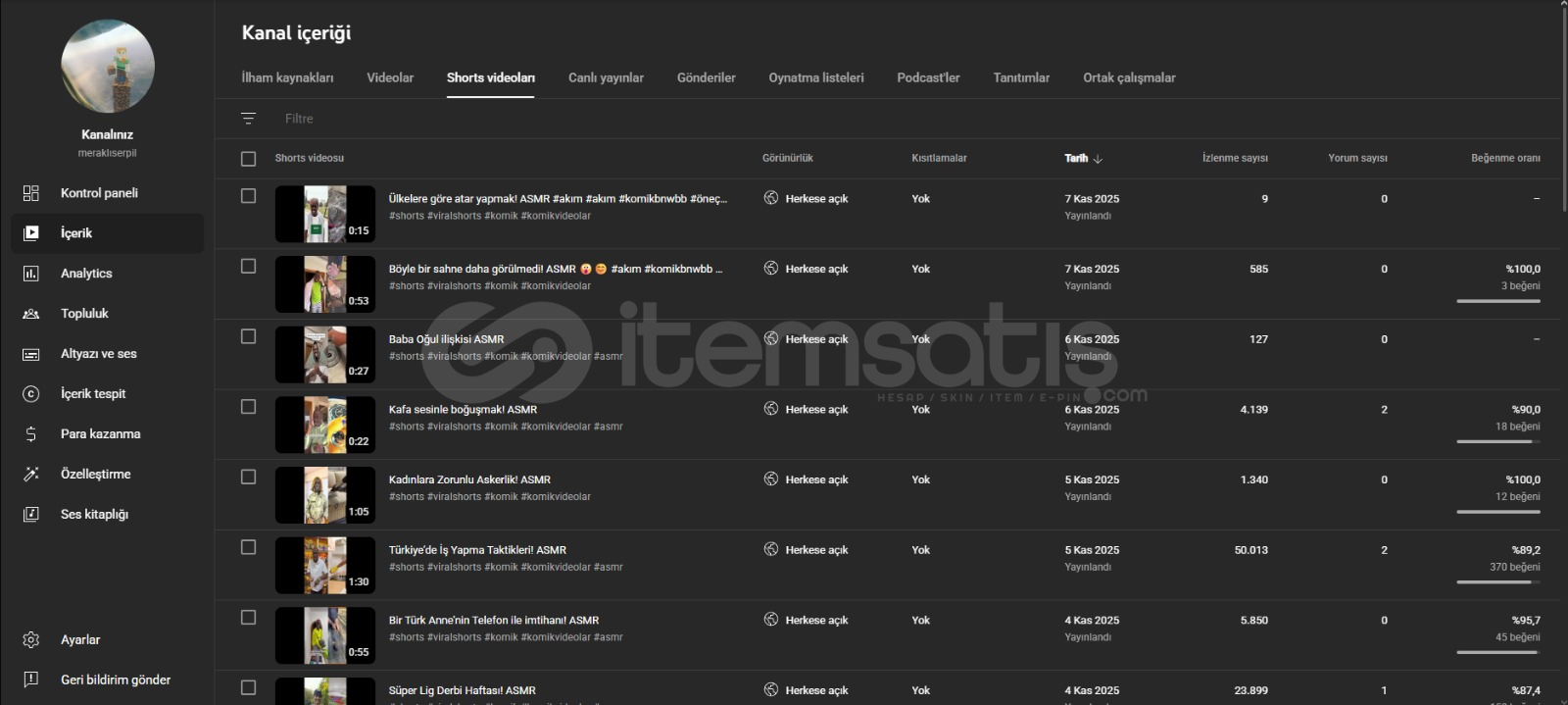Click globe icon for Süper Lig Derbi video

(x=771, y=689)
